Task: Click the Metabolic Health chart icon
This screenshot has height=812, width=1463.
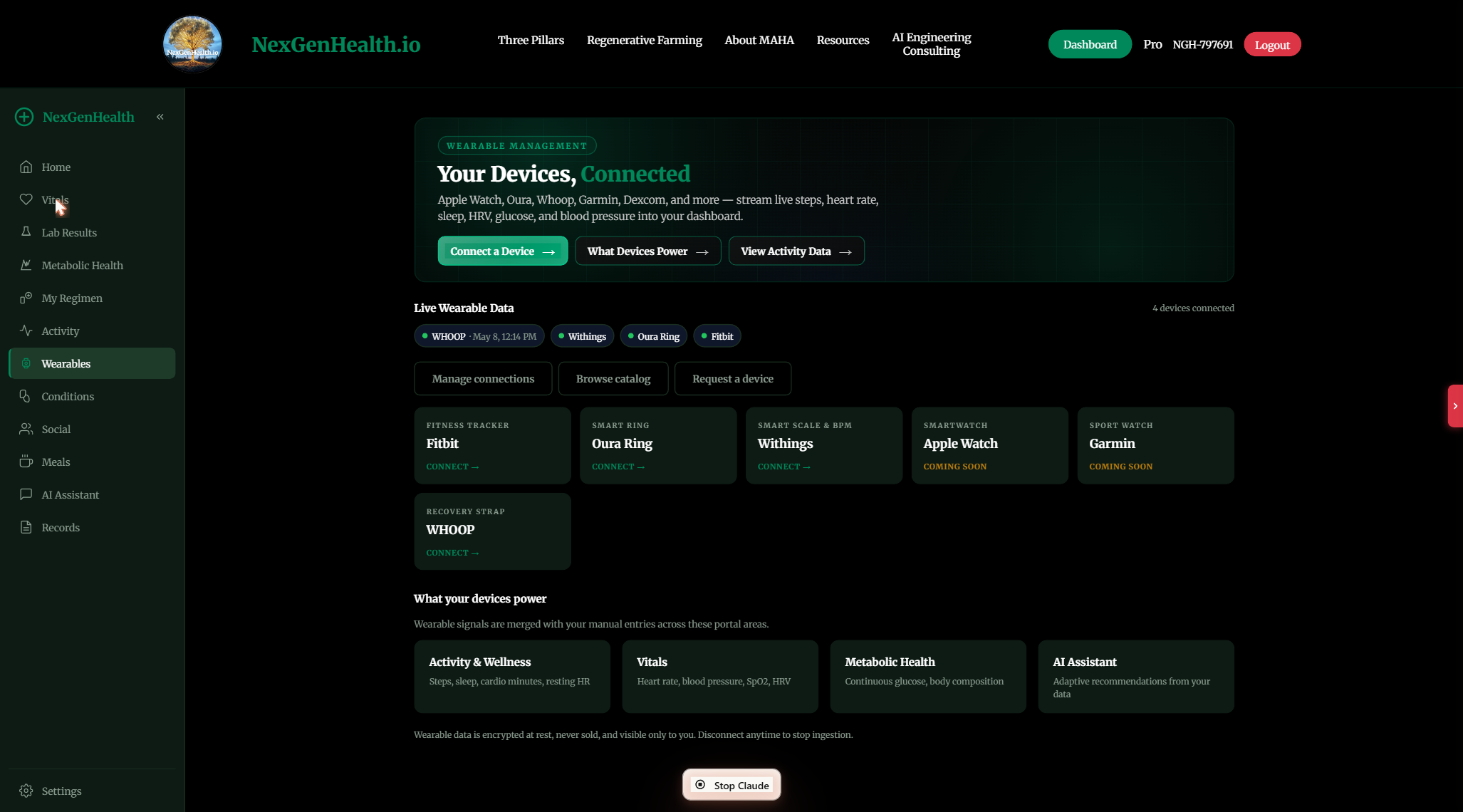Action: coord(26,265)
